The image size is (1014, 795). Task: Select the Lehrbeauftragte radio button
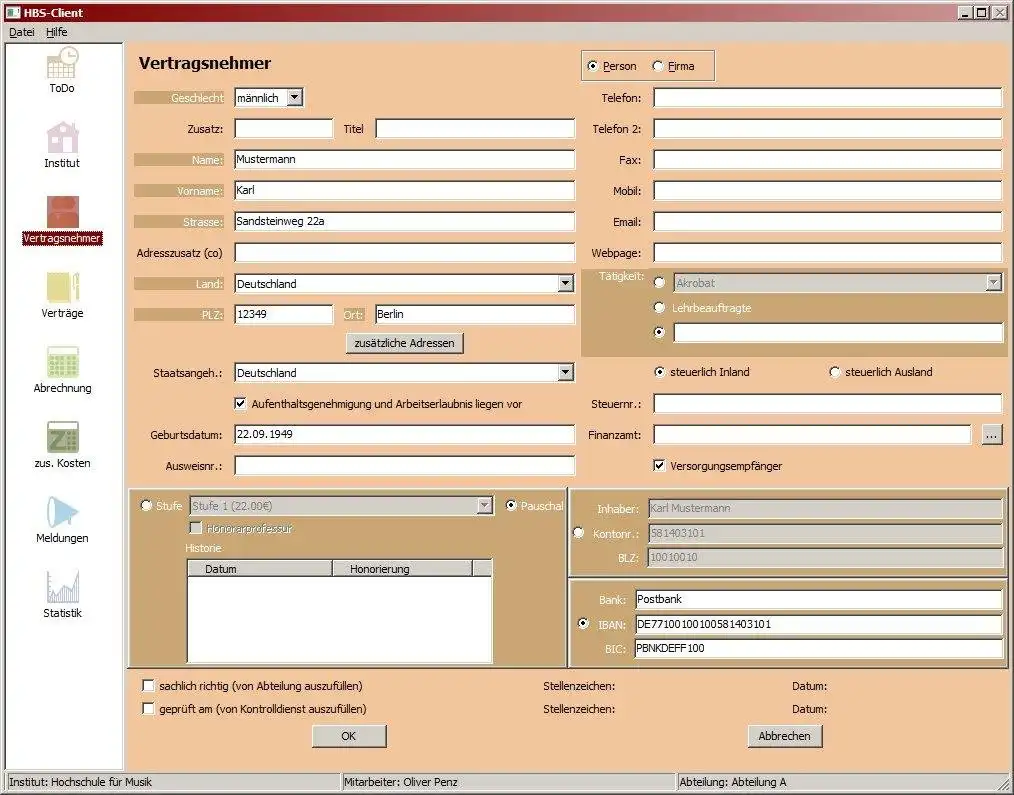659,308
